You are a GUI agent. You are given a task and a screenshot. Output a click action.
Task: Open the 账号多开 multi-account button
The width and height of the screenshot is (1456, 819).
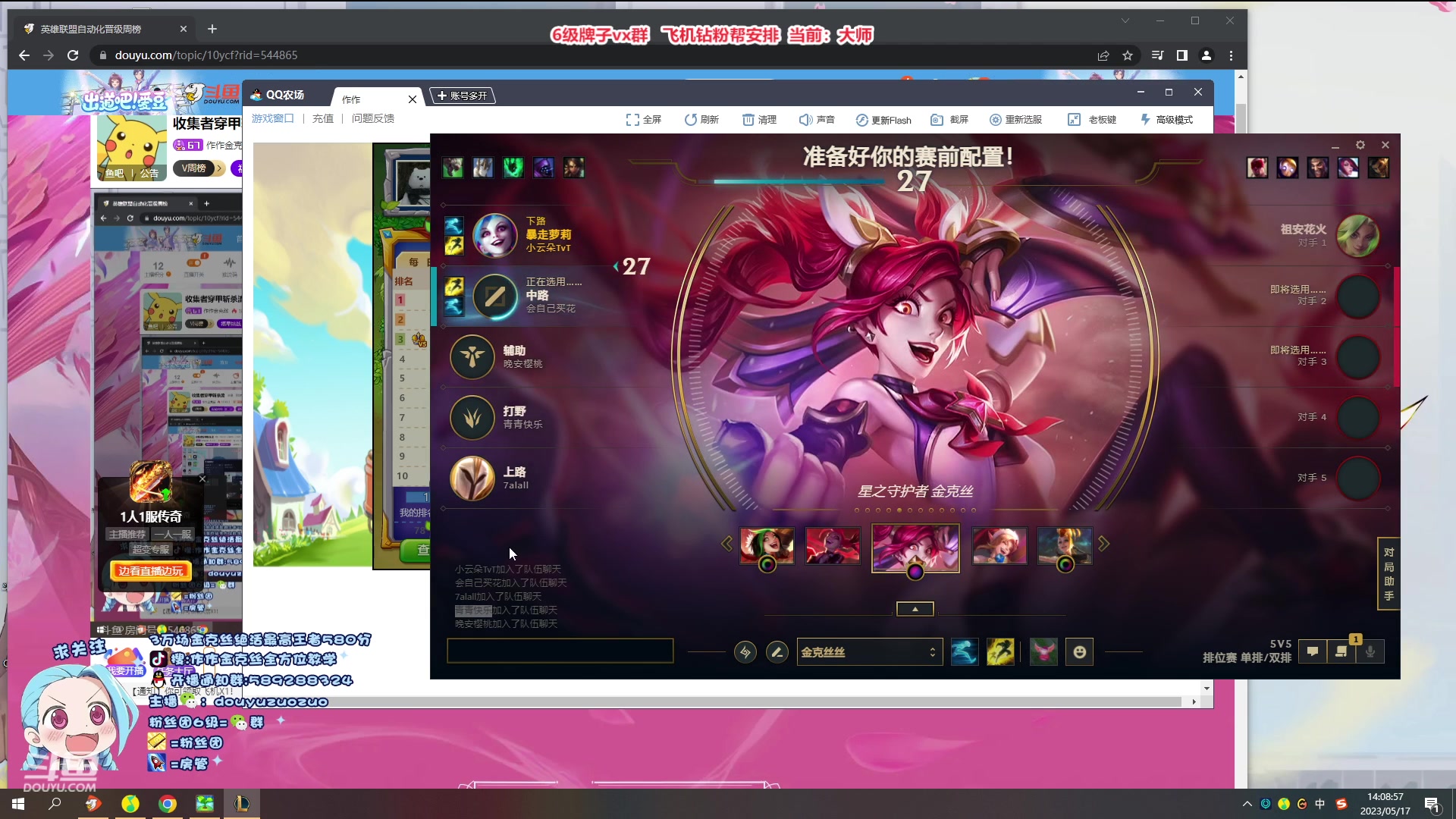coord(463,96)
